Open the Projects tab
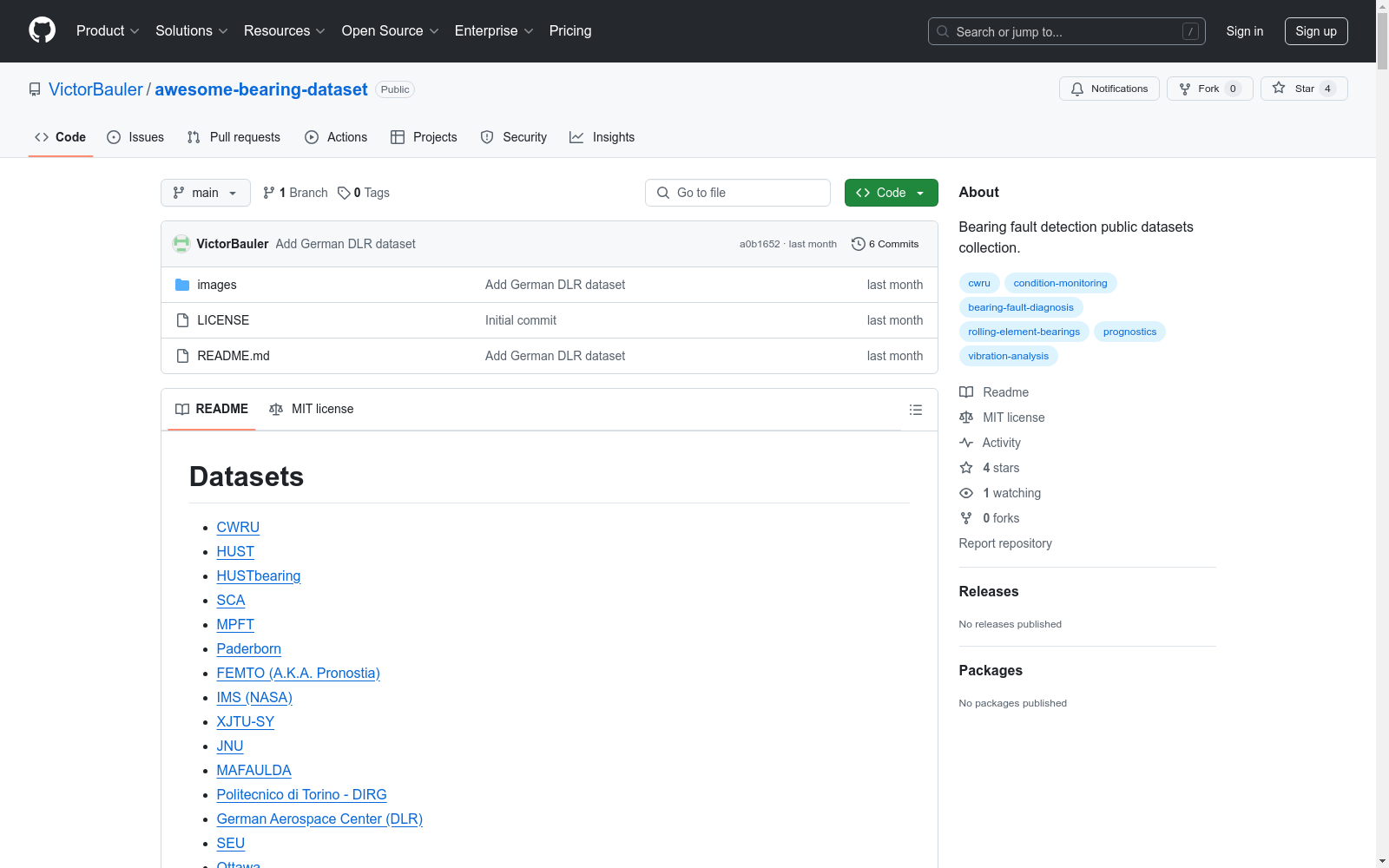The image size is (1389, 868). pyautogui.click(x=424, y=137)
